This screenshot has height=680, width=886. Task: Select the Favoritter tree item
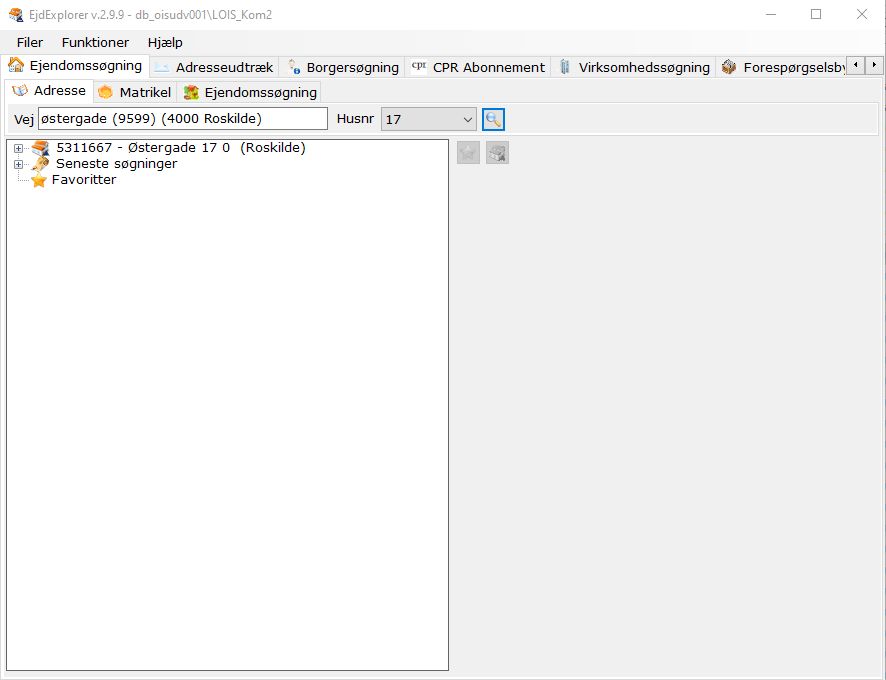(x=84, y=180)
